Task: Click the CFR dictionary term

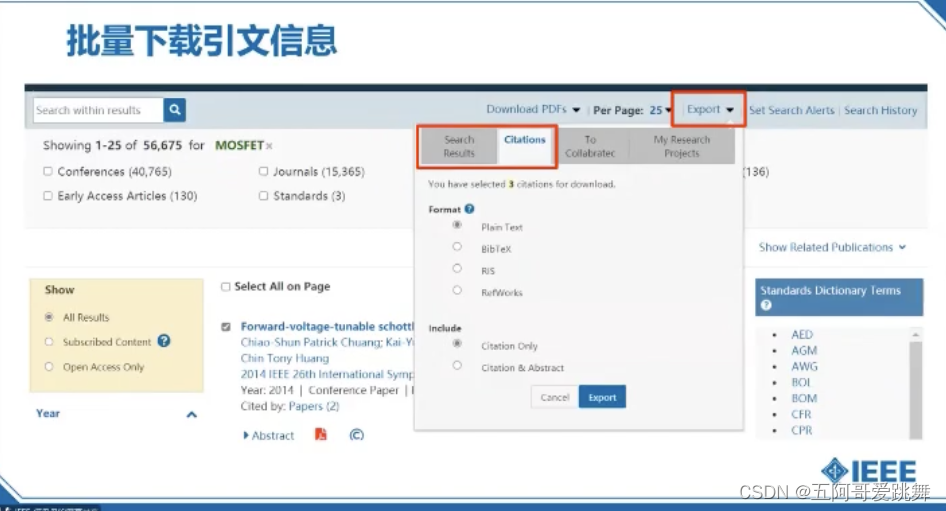Action: [x=801, y=414]
